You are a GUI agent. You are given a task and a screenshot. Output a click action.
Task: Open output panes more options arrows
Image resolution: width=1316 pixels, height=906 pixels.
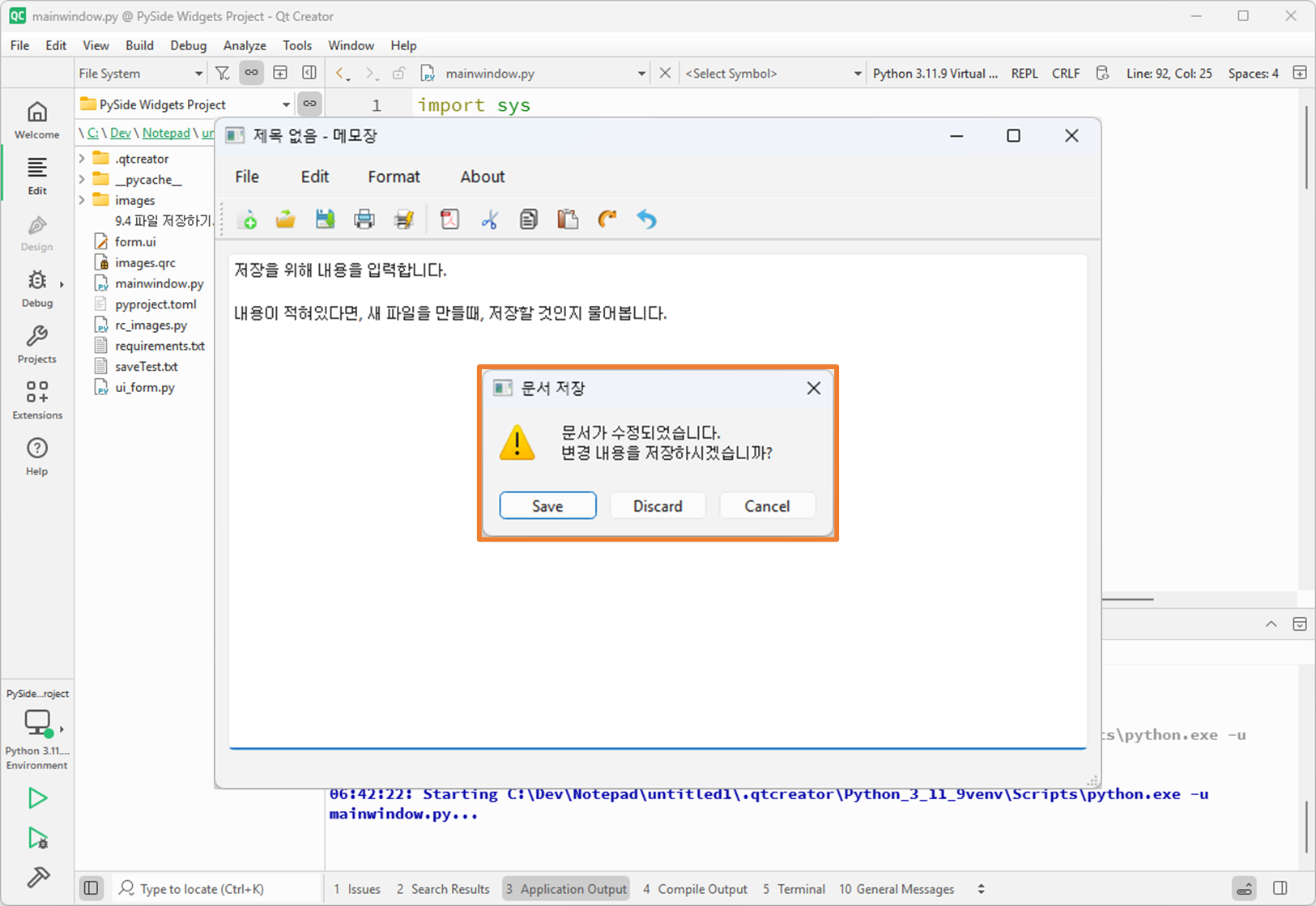(x=981, y=889)
